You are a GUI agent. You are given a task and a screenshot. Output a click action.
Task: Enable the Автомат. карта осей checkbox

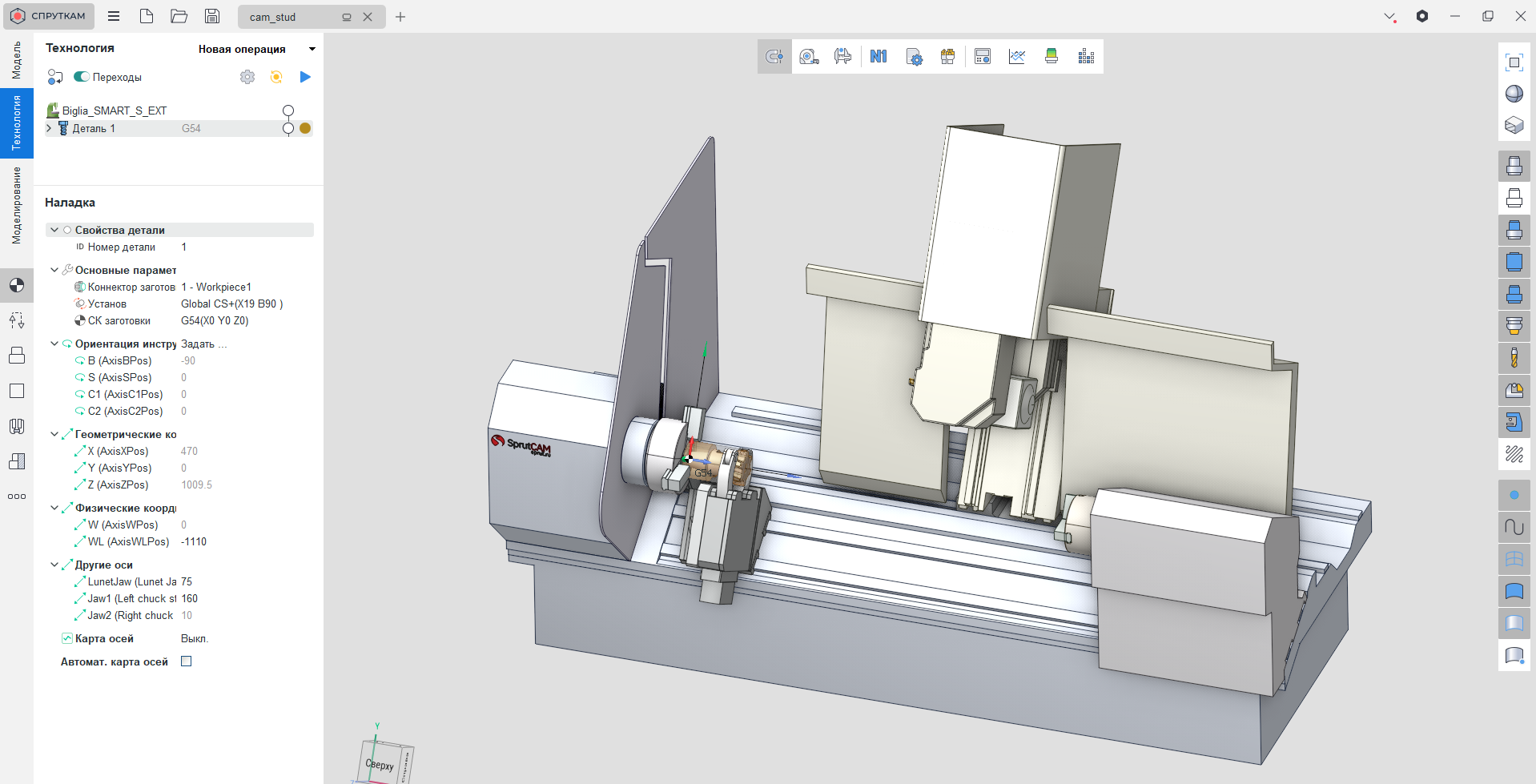[187, 661]
